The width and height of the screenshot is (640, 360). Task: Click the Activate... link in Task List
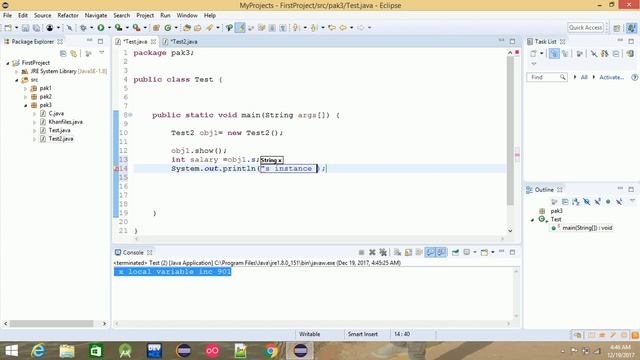611,77
